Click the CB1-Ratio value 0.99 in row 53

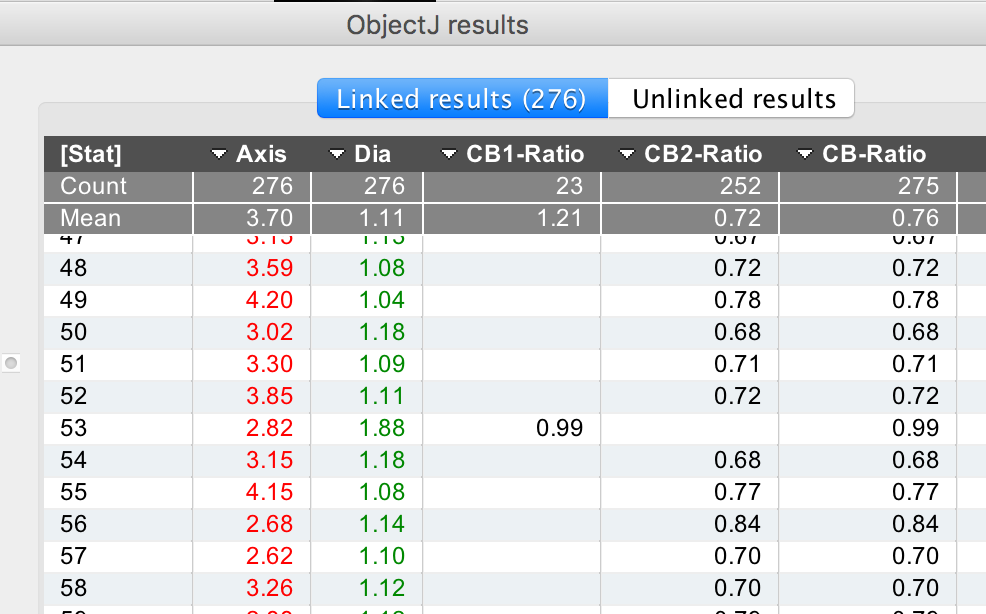[560, 428]
